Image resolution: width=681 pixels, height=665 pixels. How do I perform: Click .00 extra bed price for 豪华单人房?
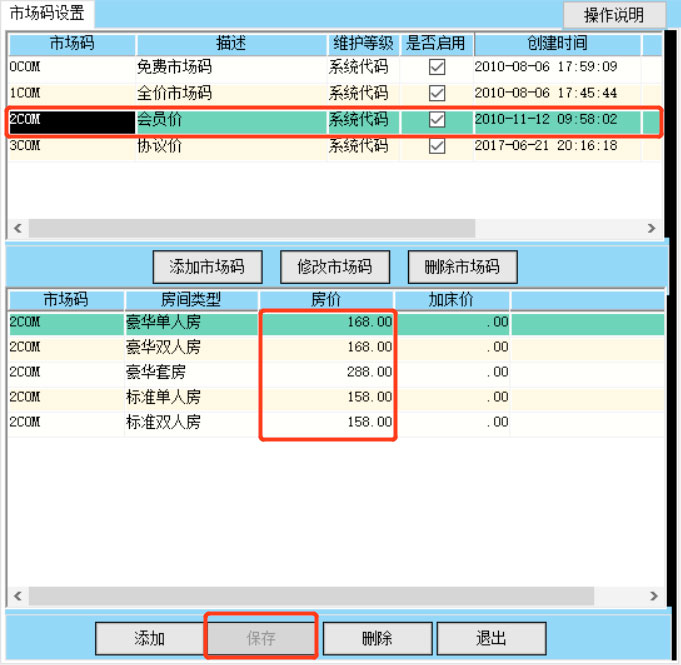click(497, 322)
